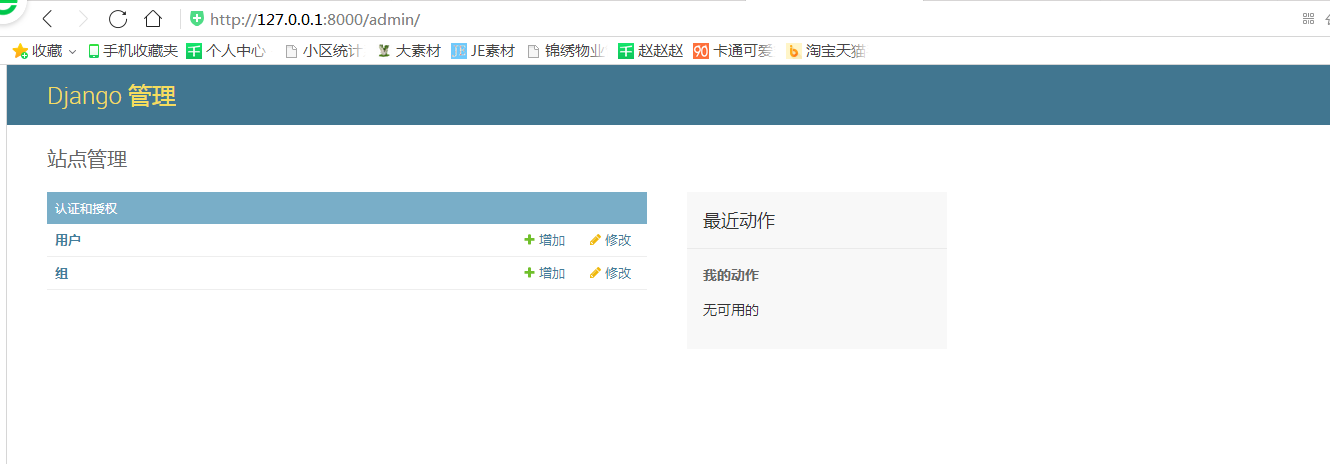Open the 个人中心 bookmark
The width and height of the screenshot is (1330, 464).
226,51
